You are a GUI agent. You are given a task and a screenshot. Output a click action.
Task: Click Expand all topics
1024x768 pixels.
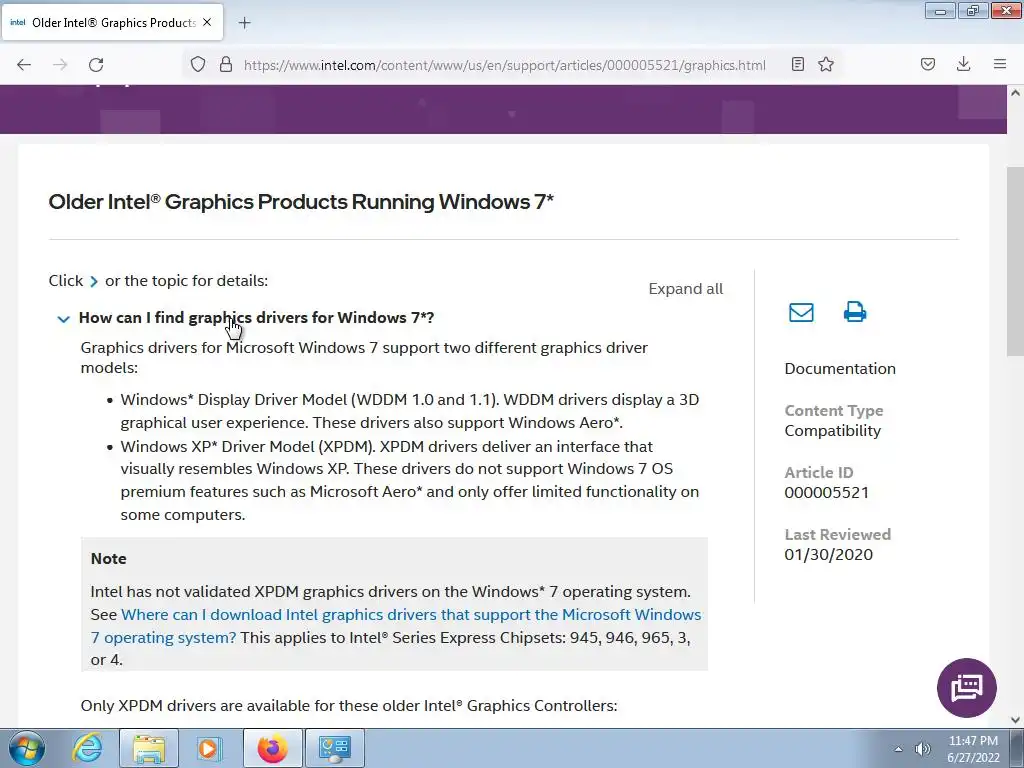point(686,289)
